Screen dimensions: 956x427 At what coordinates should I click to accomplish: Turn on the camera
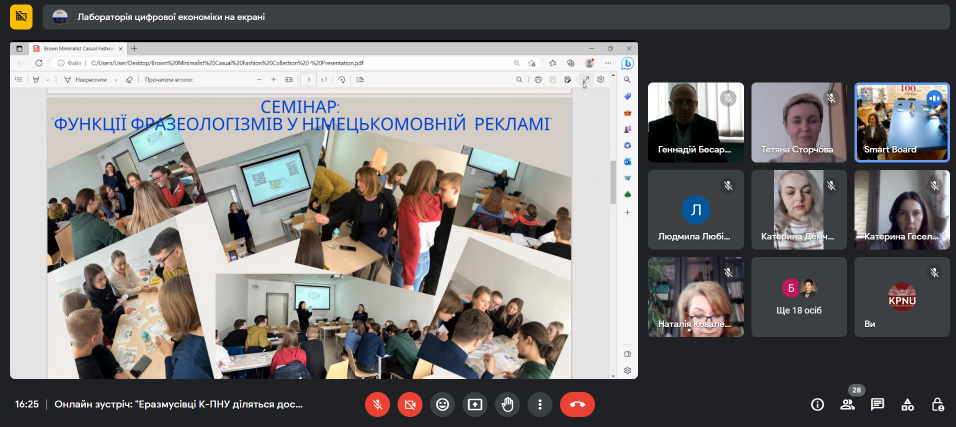[x=409, y=405]
